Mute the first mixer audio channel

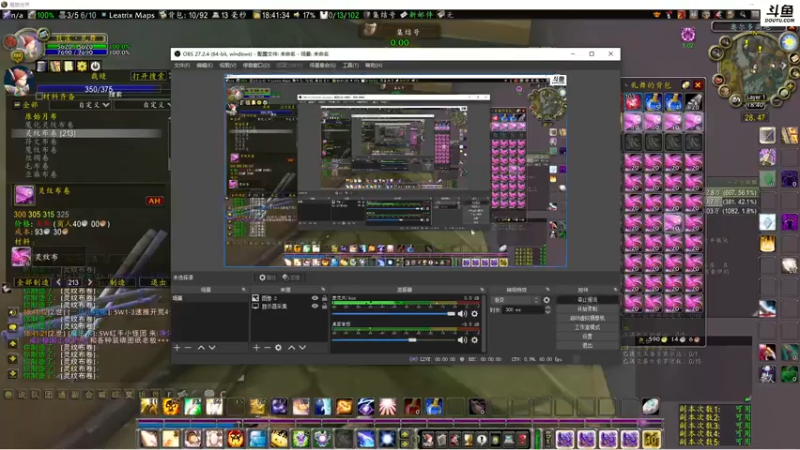[x=462, y=314]
